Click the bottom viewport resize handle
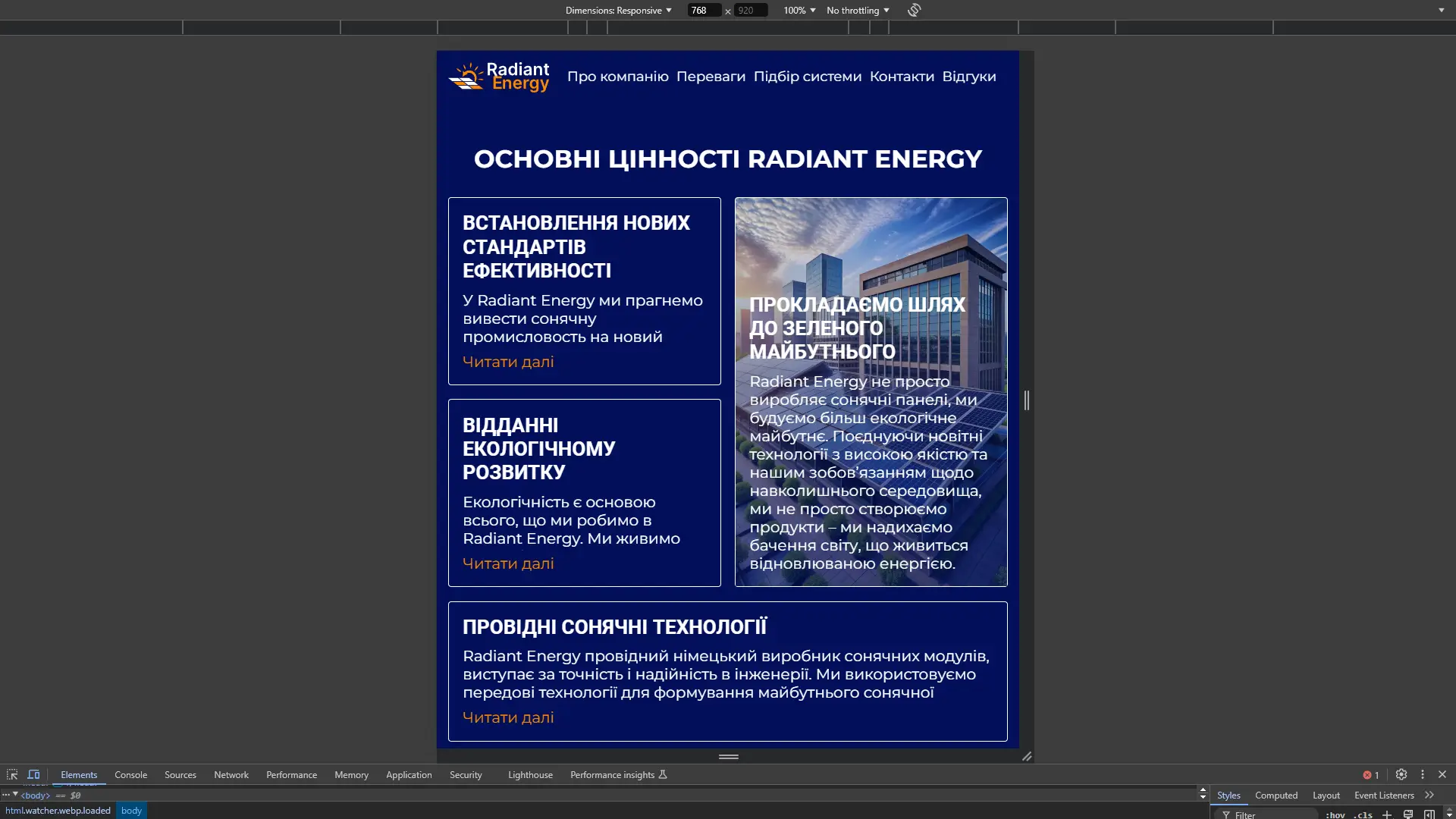 tap(729, 756)
